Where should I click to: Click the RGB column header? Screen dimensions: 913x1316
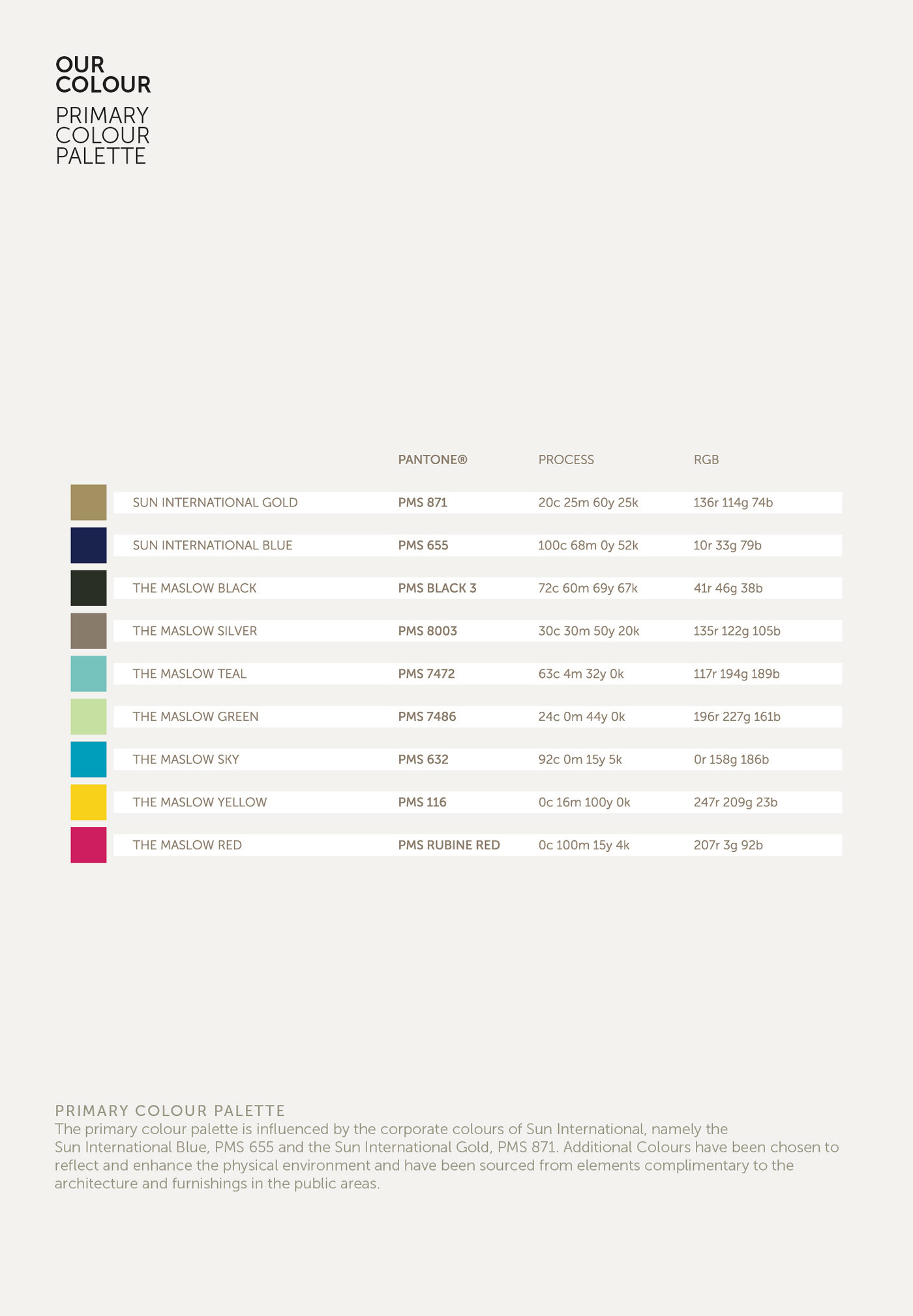pos(706,460)
